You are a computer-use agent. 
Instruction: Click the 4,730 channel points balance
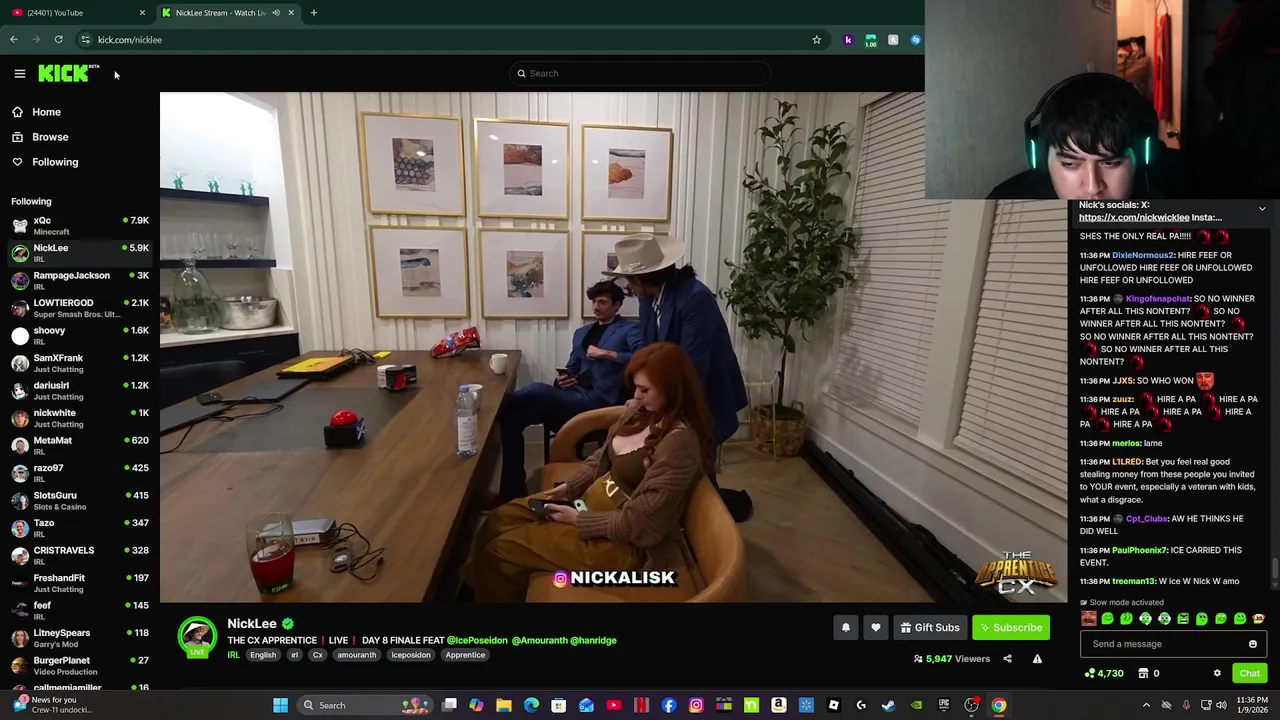1104,673
